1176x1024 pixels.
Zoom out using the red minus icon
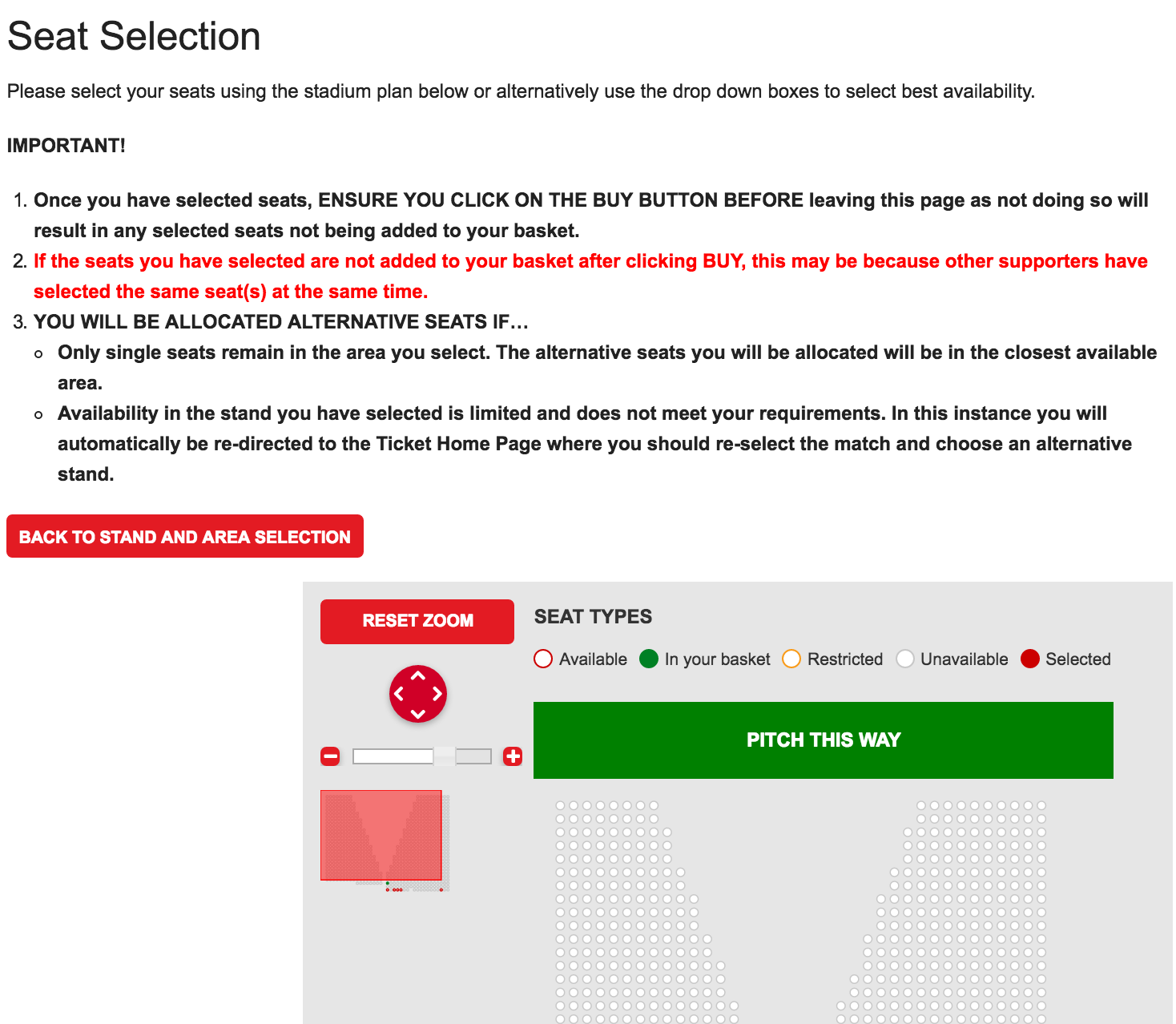coord(330,756)
